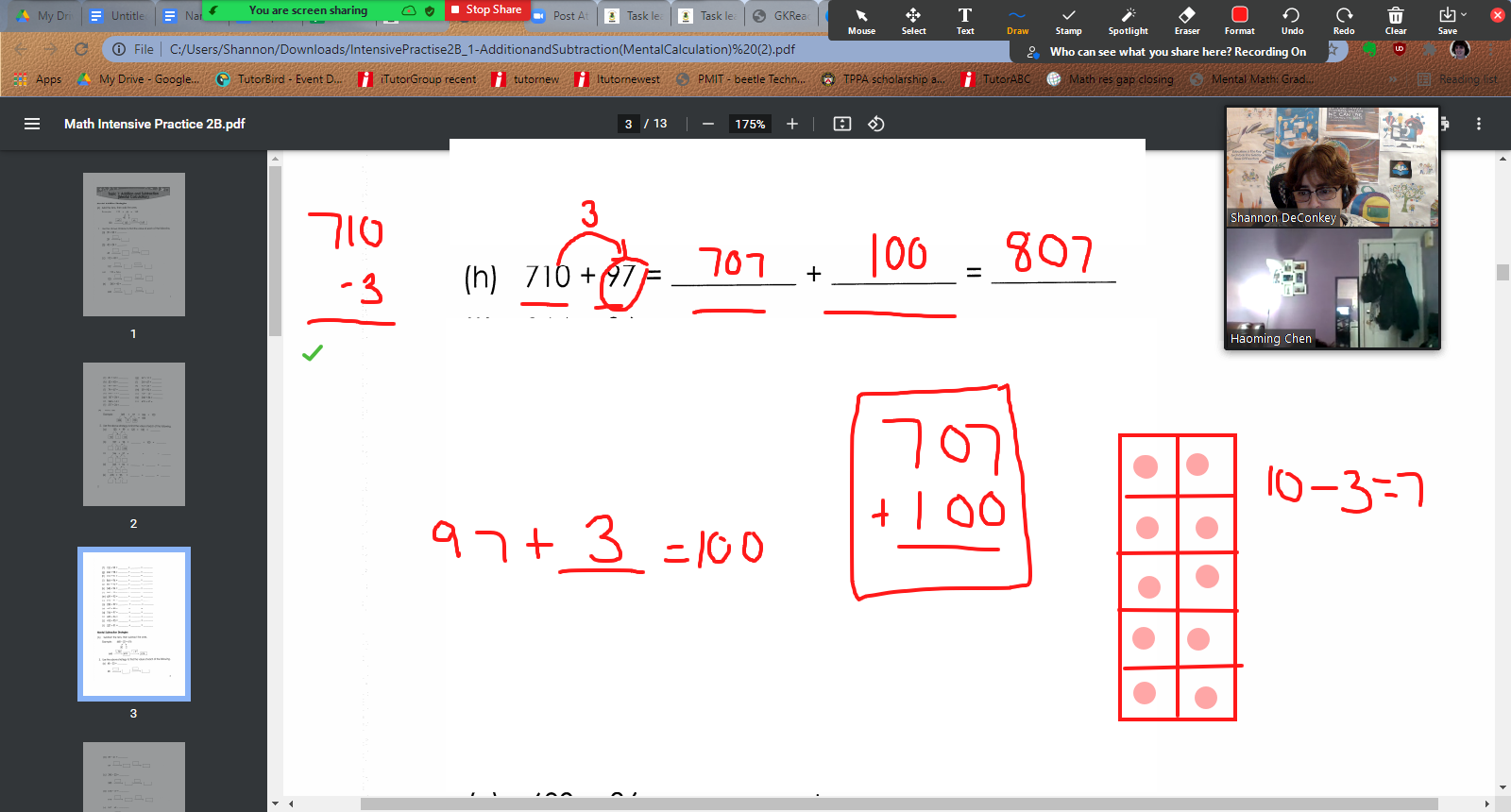Viewport: 1511px width, 812px height.
Task: Open TutorBird - Event D... bookmark
Action: click(280, 79)
